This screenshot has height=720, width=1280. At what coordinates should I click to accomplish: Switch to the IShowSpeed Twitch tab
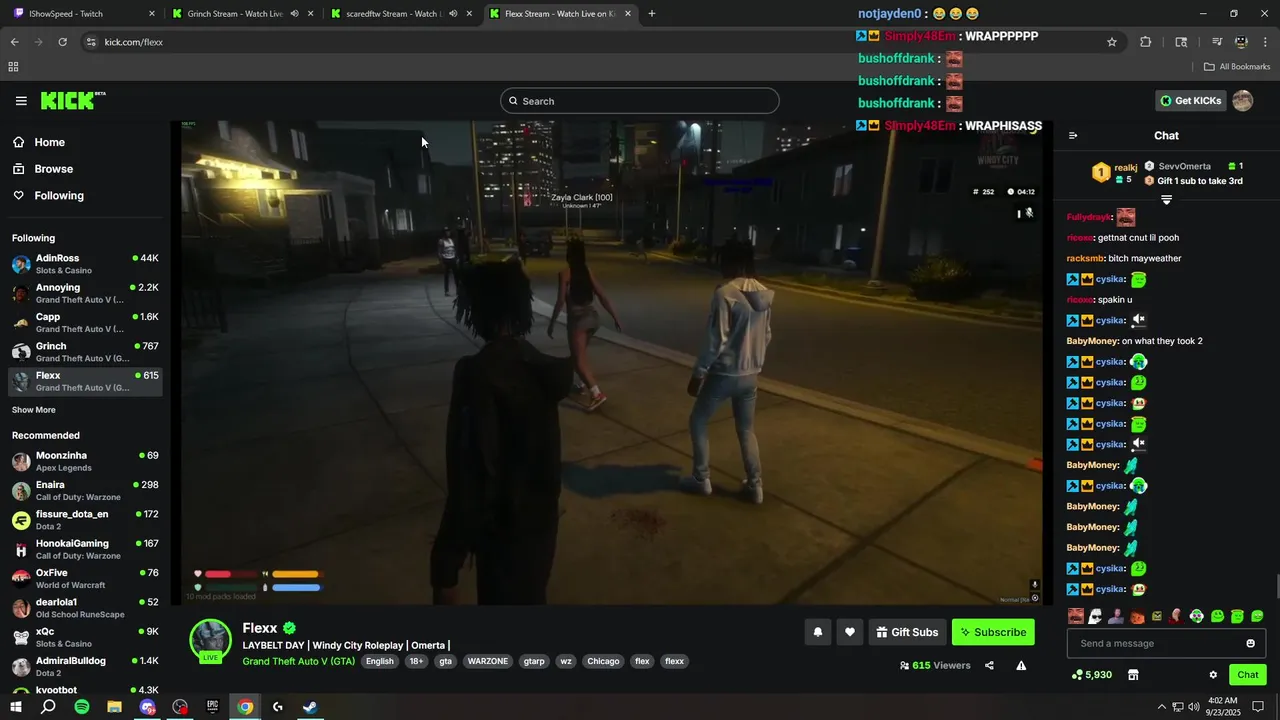click(x=84, y=14)
